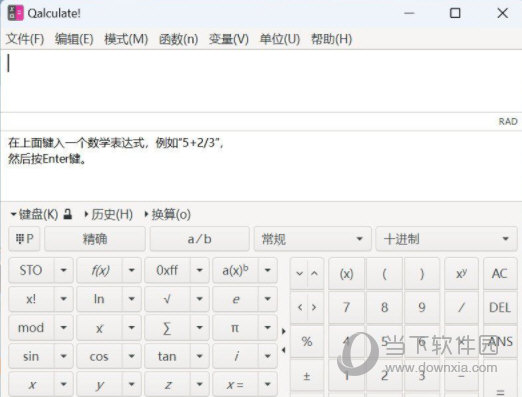This screenshot has height=397, width=522.
Task: Insert the square root √ symbol
Action: pos(167,299)
